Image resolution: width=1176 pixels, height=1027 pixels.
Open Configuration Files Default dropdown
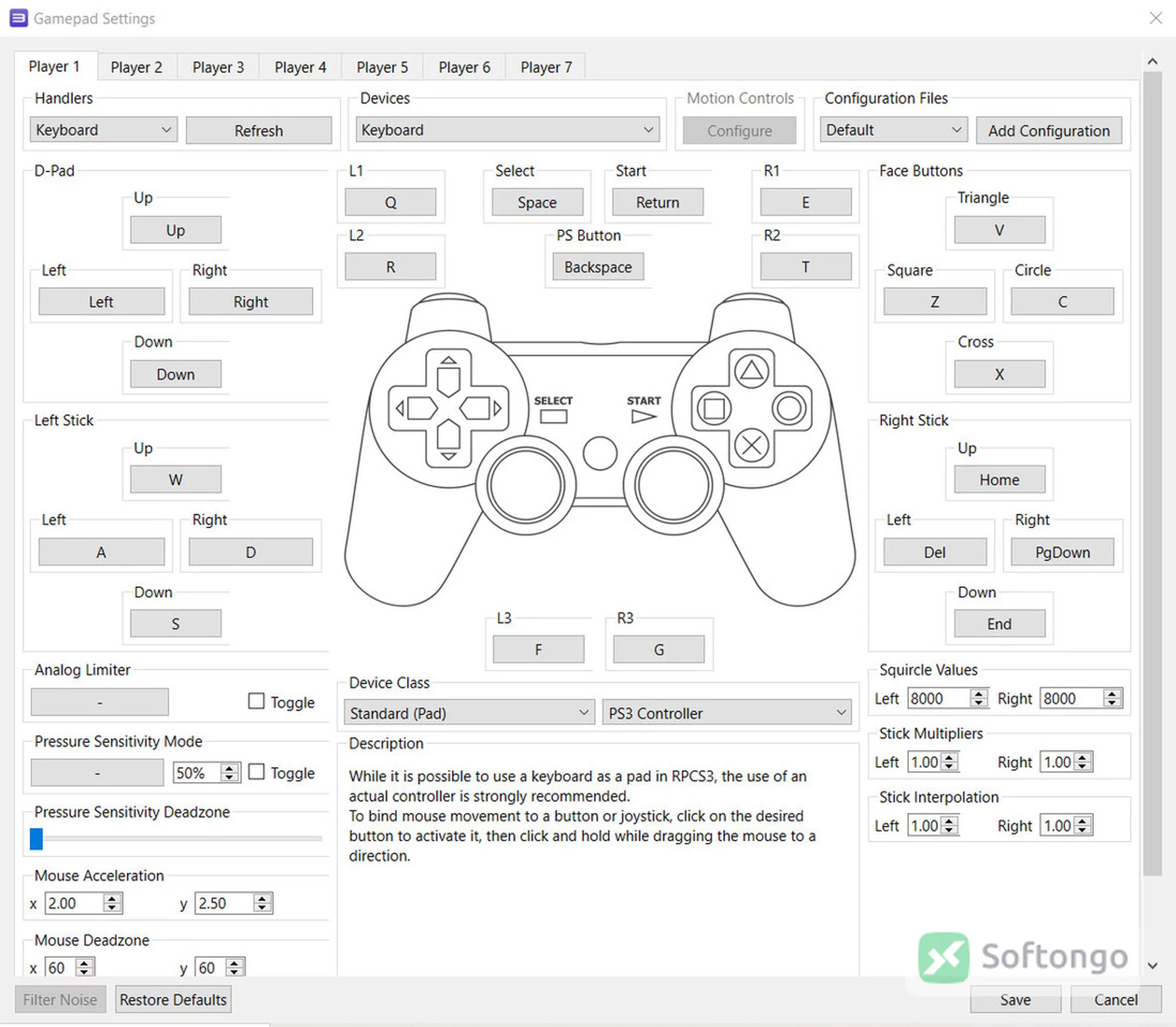point(894,130)
